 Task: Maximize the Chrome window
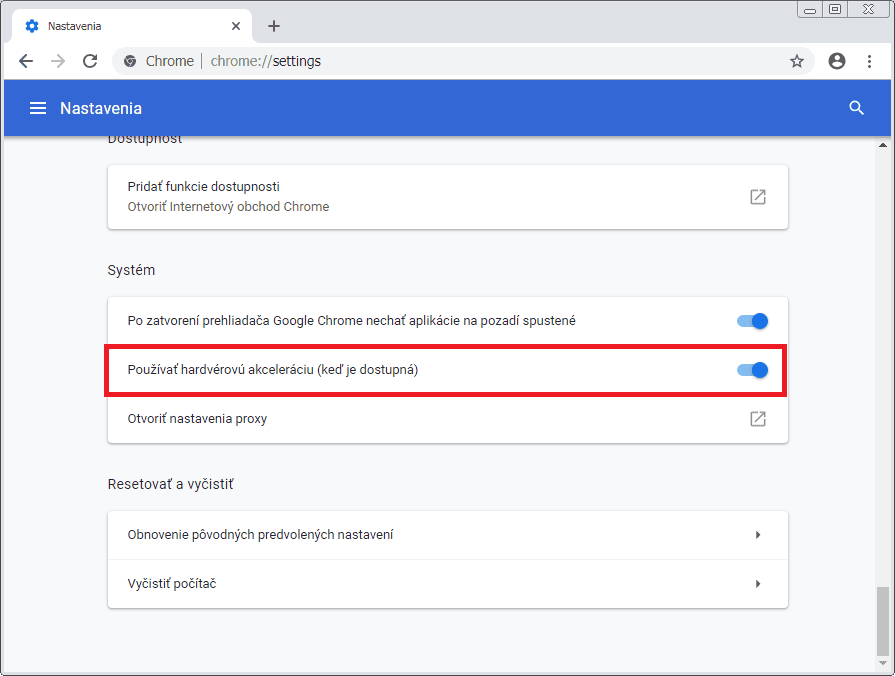834,10
